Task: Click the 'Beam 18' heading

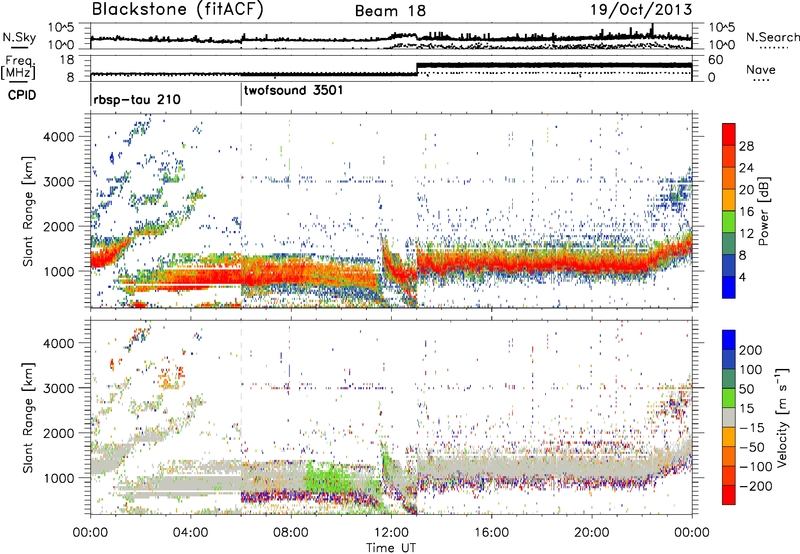Action: pyautogui.click(x=390, y=11)
